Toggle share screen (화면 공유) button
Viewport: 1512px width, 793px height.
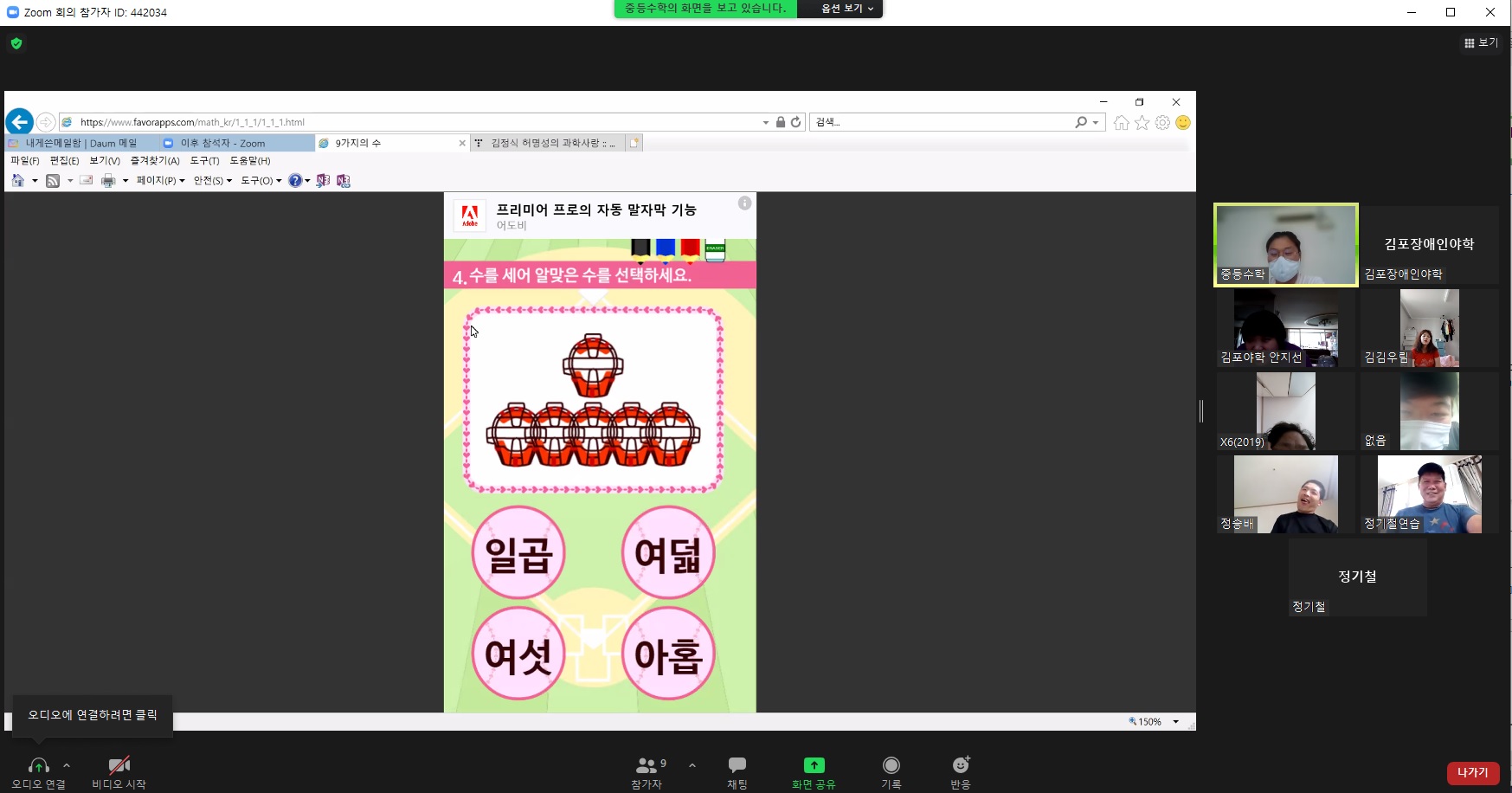click(x=814, y=772)
